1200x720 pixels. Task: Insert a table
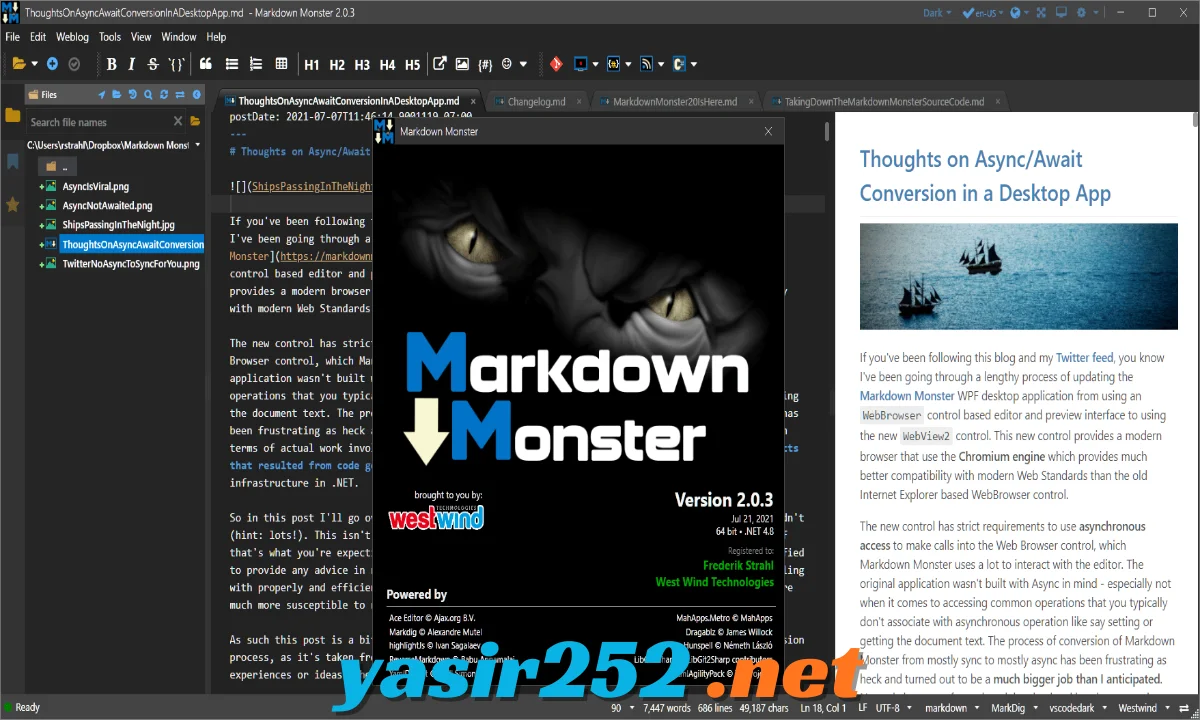click(282, 64)
